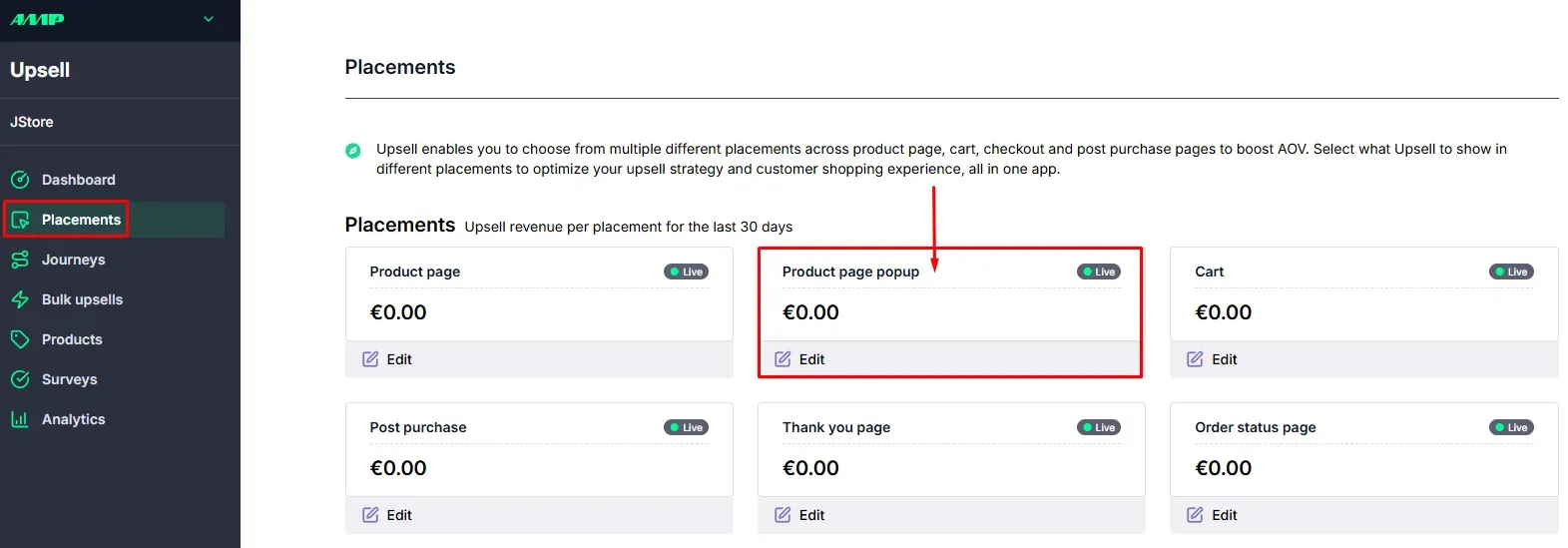
Task: Click the Dashboard gauge icon in sidebar
Action: click(20, 180)
